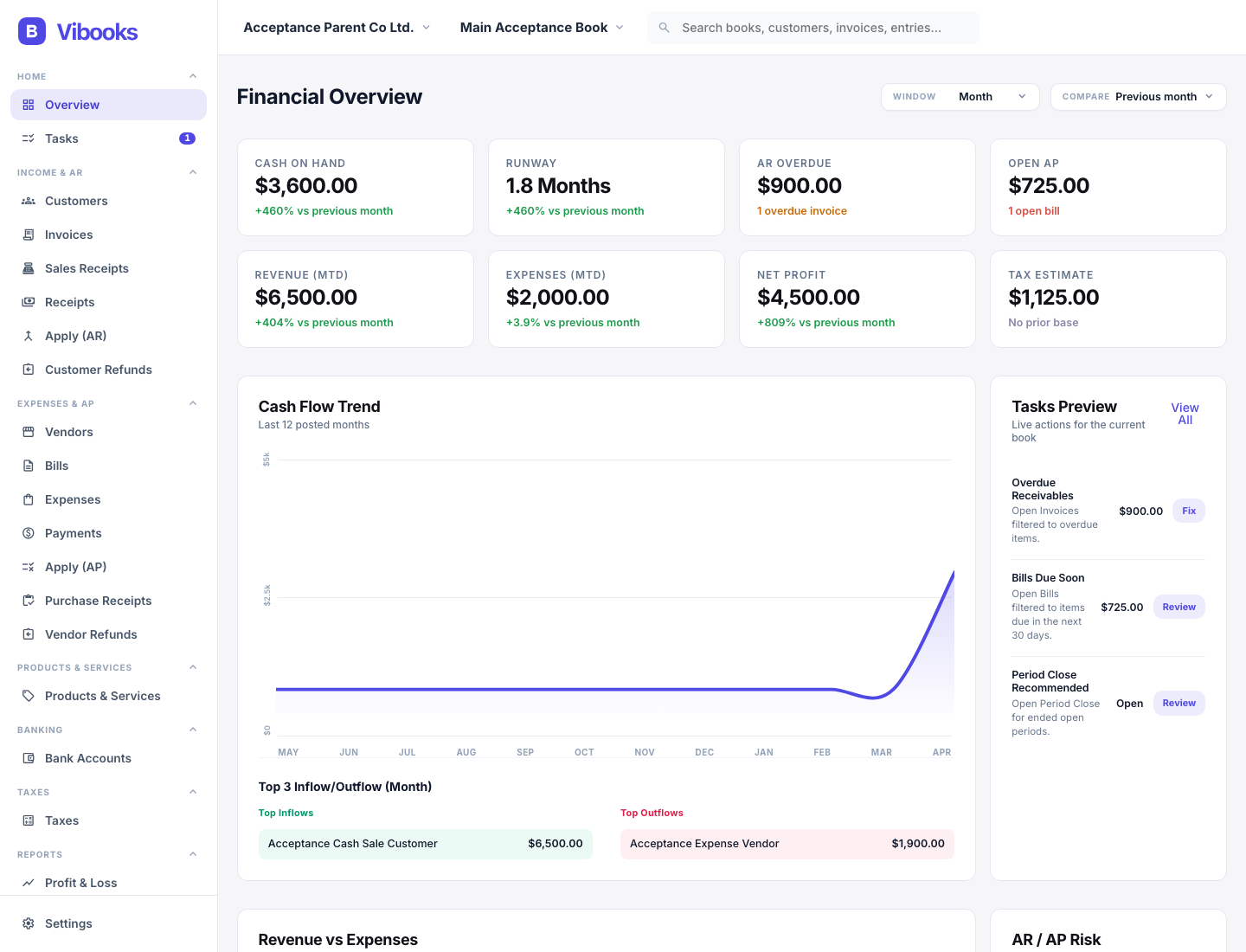
Task: Select the Bank Accounts icon
Action: click(28, 758)
